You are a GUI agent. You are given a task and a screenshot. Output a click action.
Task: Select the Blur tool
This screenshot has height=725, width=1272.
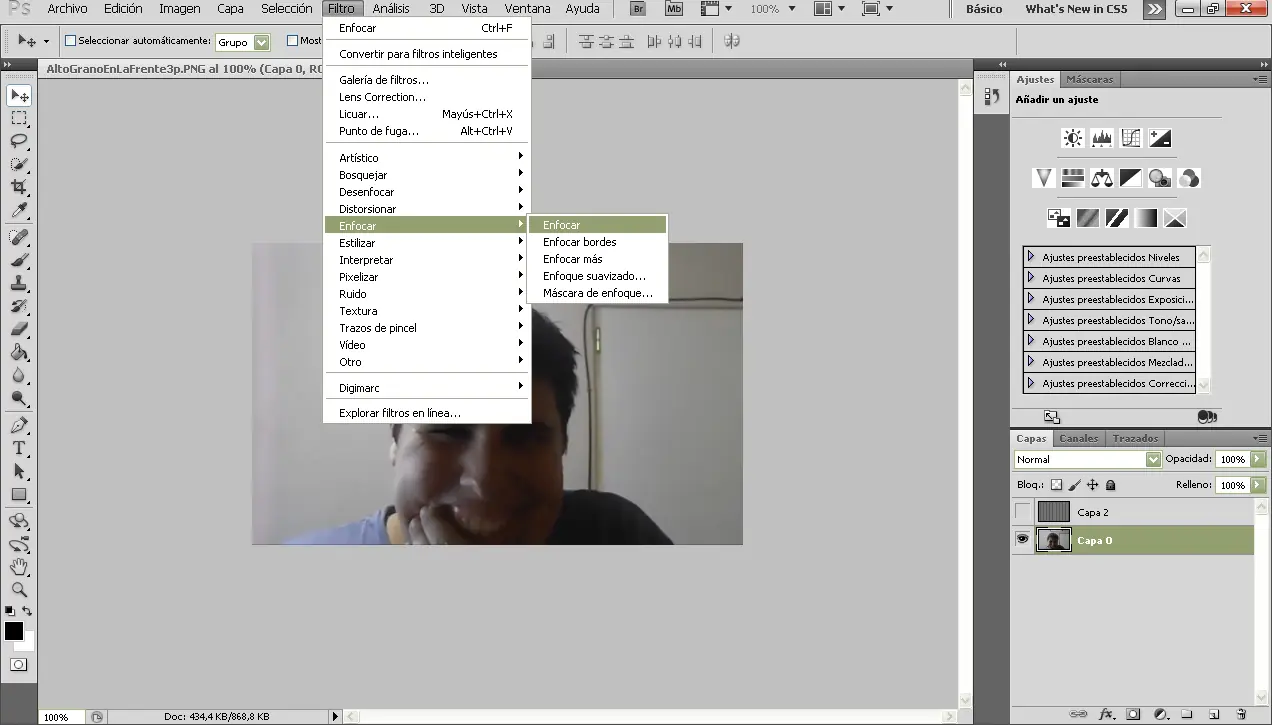pyautogui.click(x=19, y=375)
